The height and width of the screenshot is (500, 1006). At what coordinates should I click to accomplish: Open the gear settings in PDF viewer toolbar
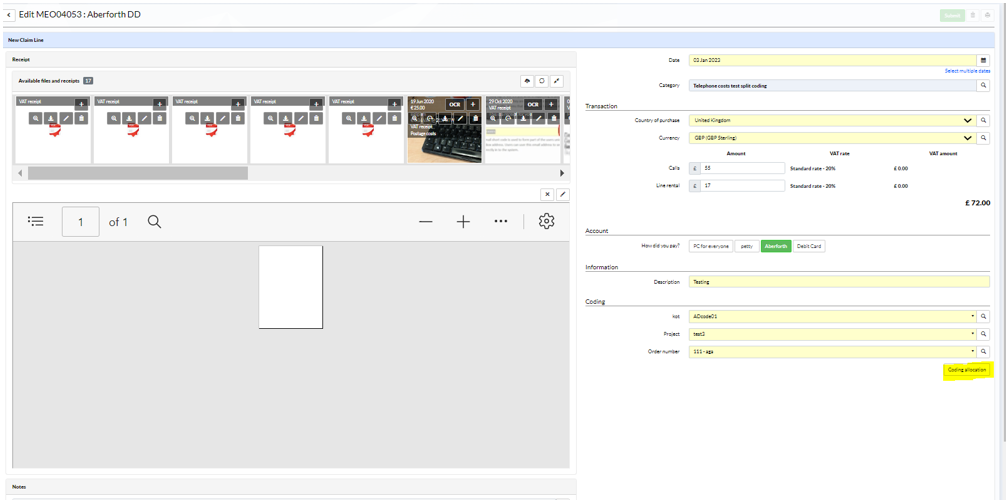click(546, 221)
